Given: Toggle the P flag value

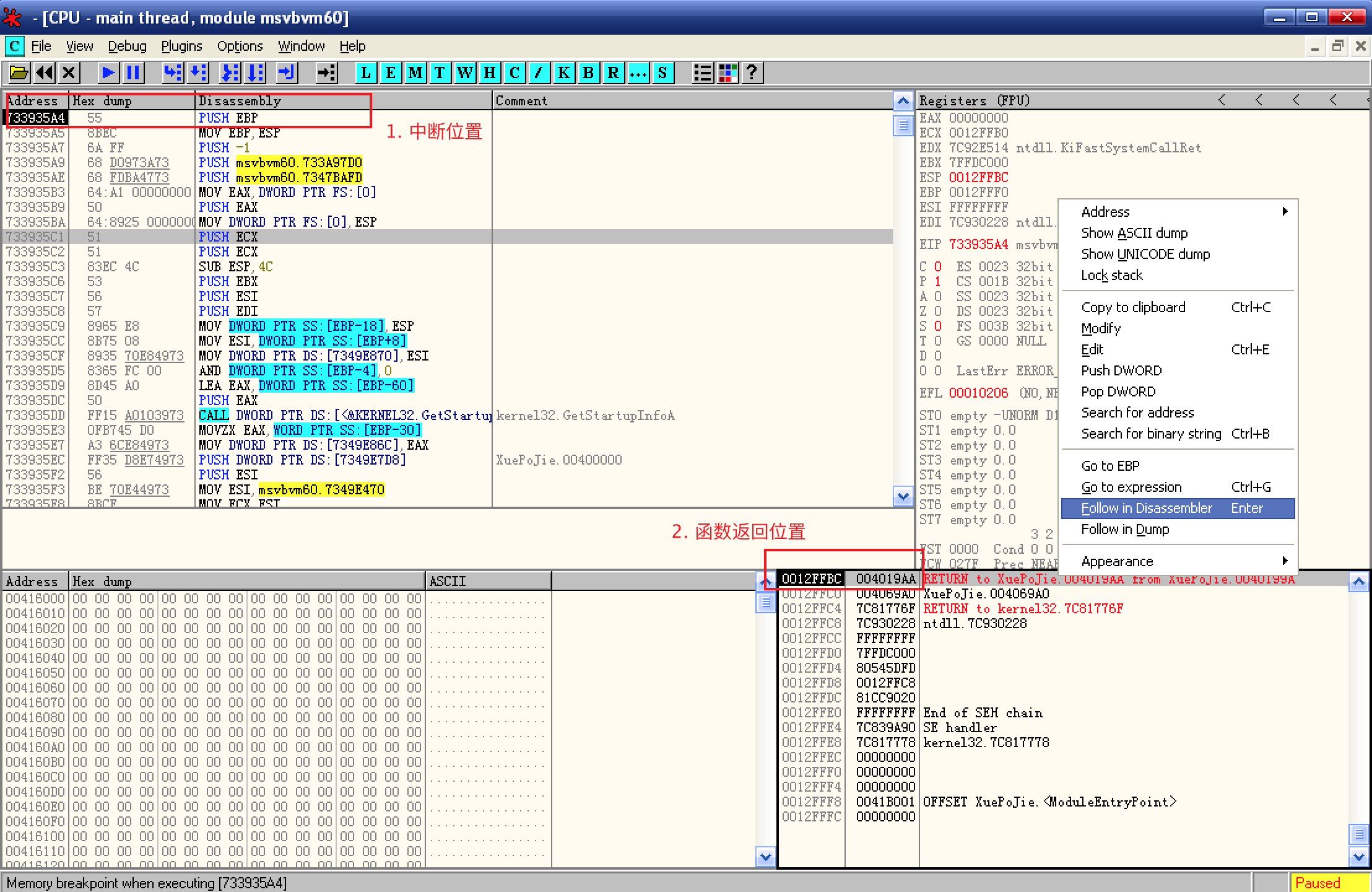Looking at the screenshot, I should (x=937, y=282).
